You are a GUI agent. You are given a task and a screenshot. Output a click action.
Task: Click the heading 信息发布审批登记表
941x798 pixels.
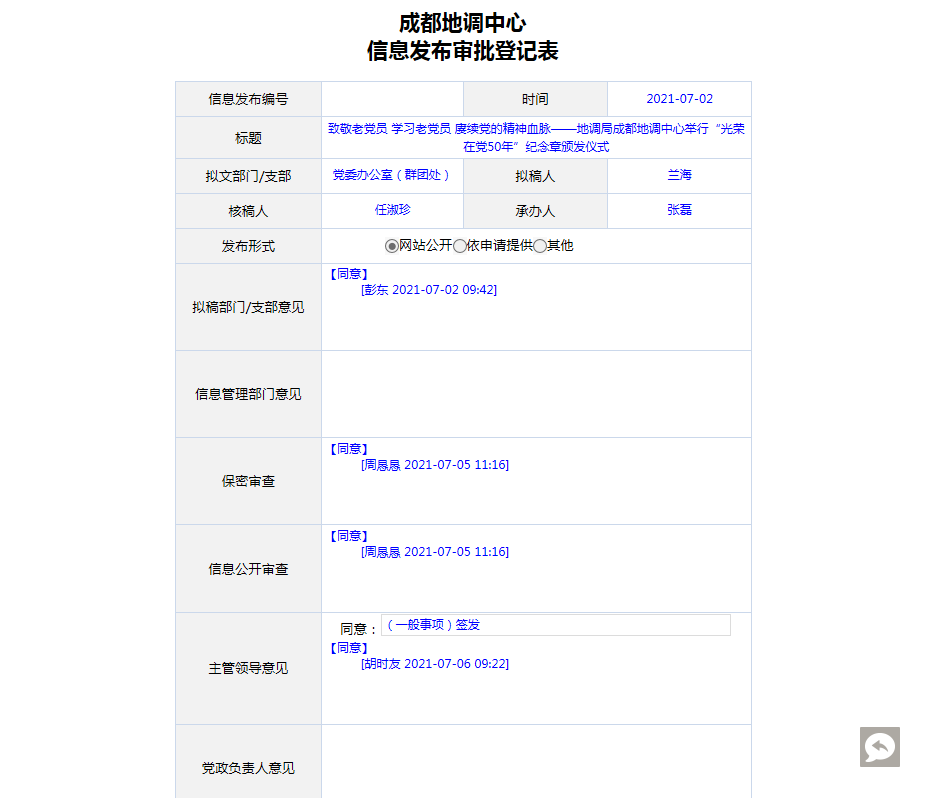pos(463,51)
